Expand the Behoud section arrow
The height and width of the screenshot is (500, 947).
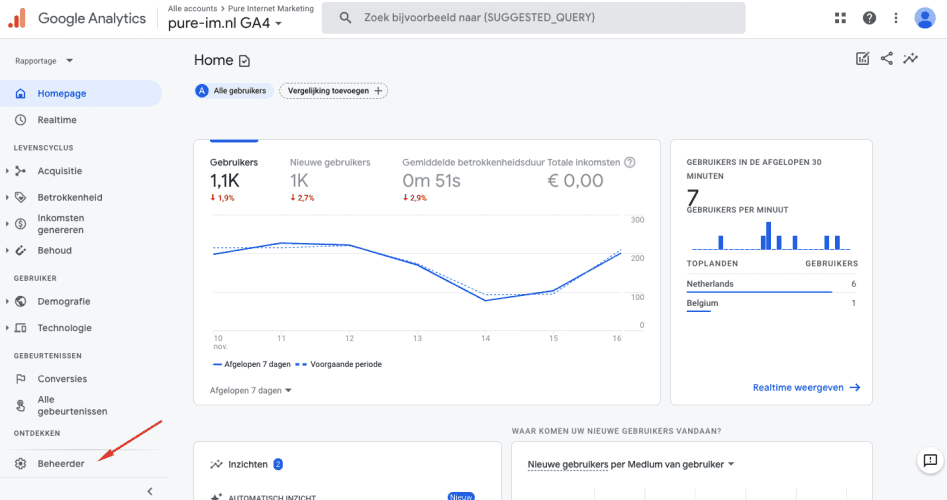[7, 251]
